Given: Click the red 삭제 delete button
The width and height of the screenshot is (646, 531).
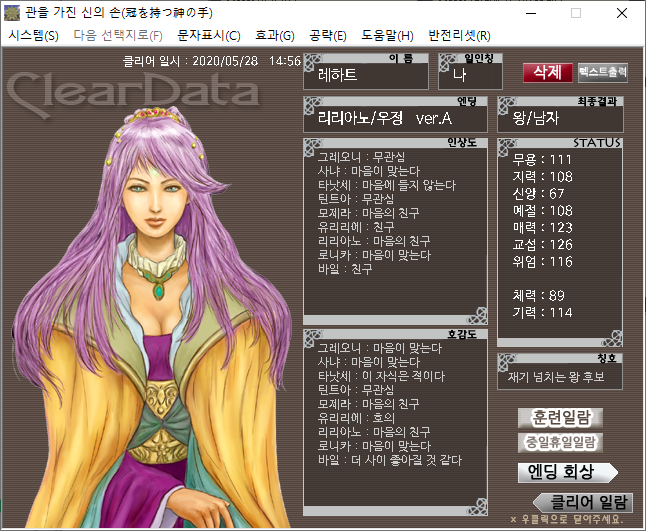Looking at the screenshot, I should tap(548, 73).
